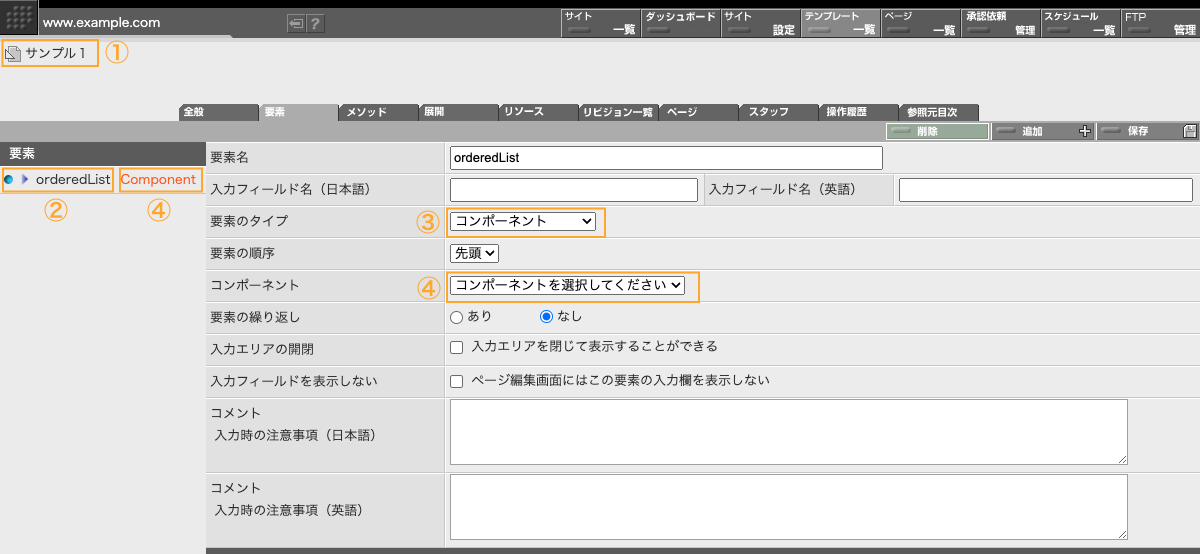Viewport: 1200px width, 554px height.
Task: Open the ダッシュボード menu
Action: click(680, 23)
